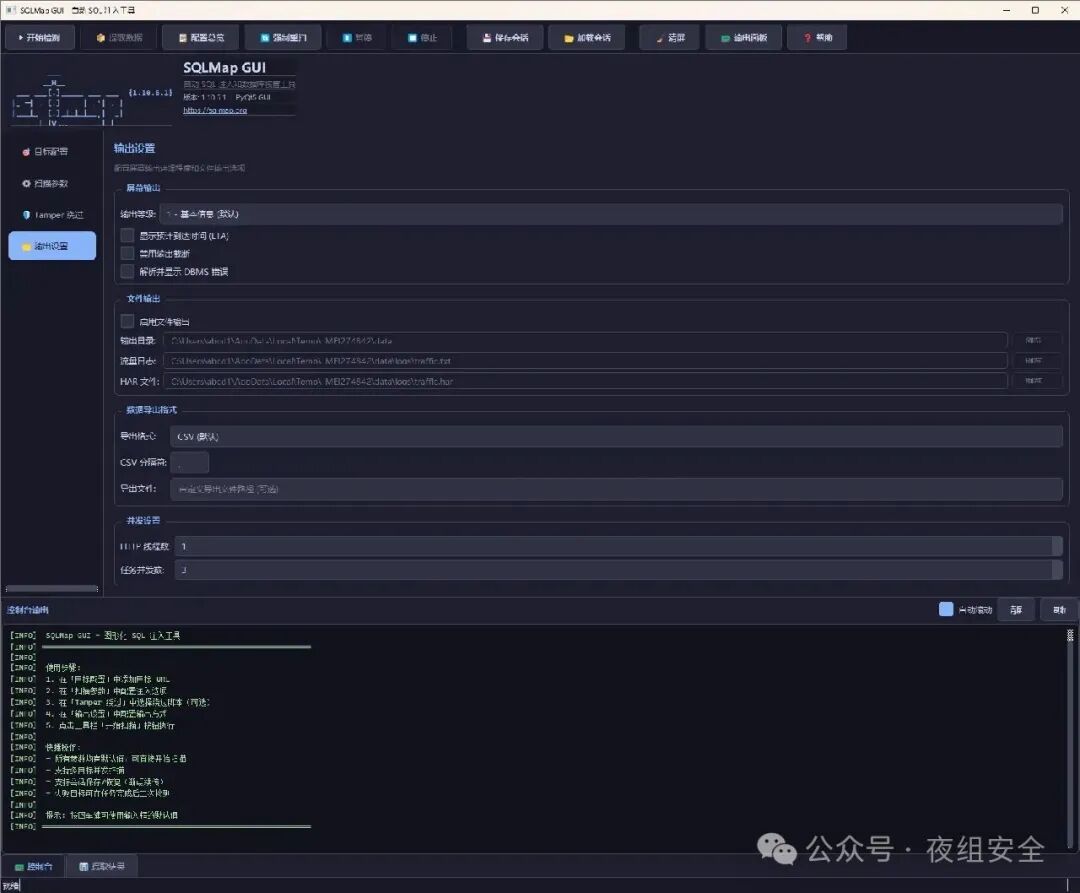Open the Tamper bypass sidebar item

click(x=52, y=215)
